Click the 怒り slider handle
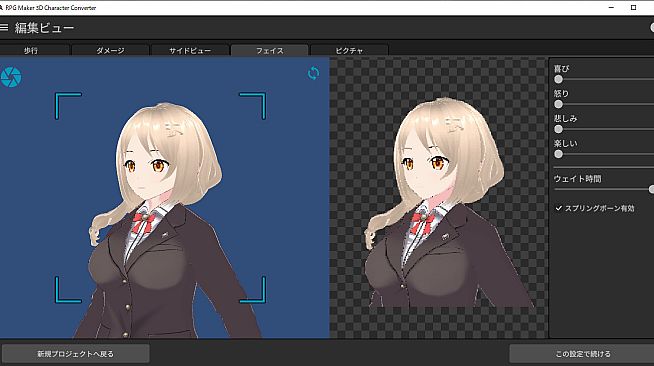Screen dimensions: 654x366 tap(558, 104)
